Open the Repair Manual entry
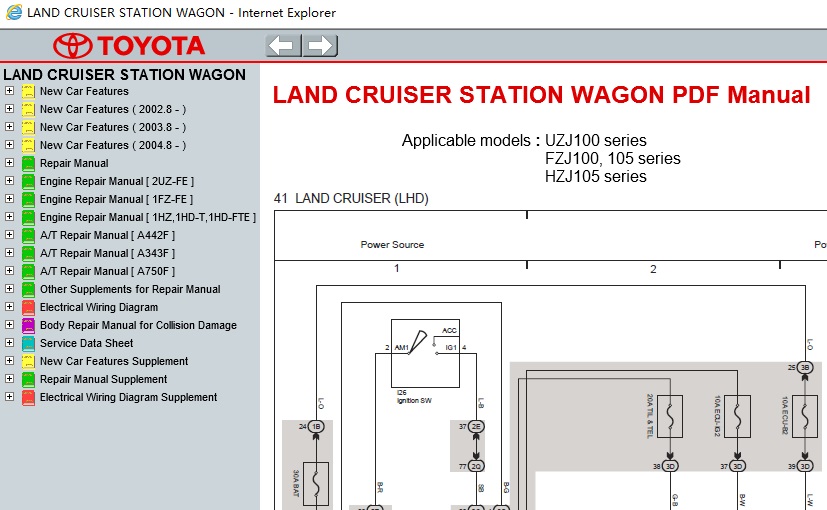 coord(74,163)
